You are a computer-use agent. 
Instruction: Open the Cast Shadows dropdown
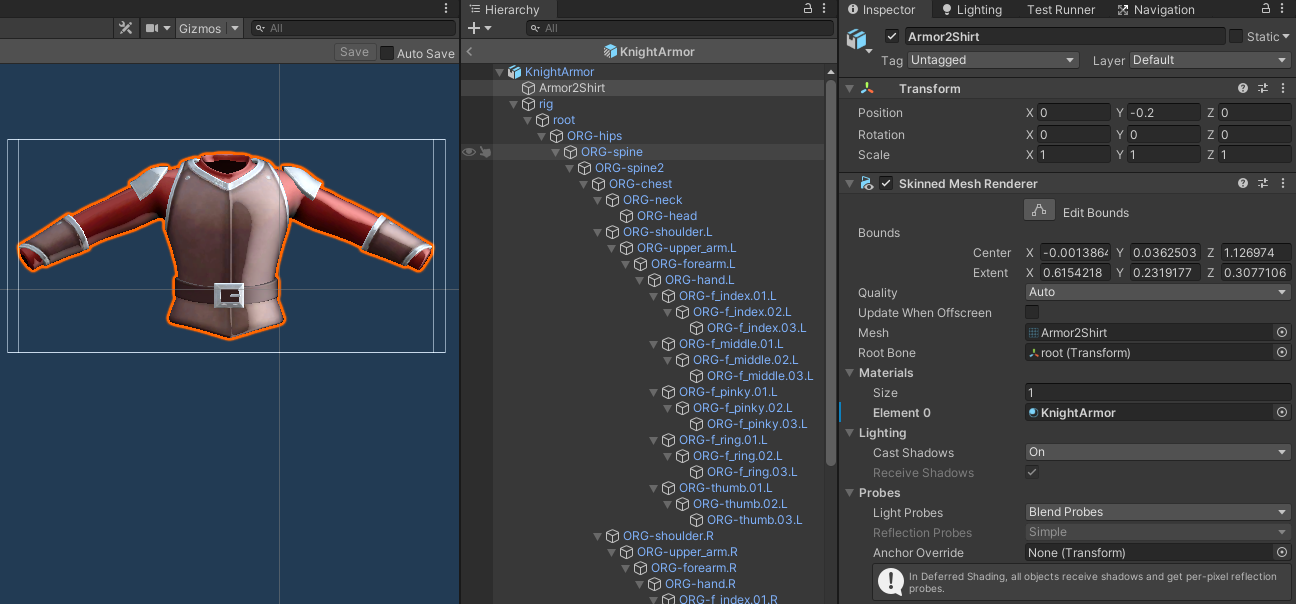1157,453
